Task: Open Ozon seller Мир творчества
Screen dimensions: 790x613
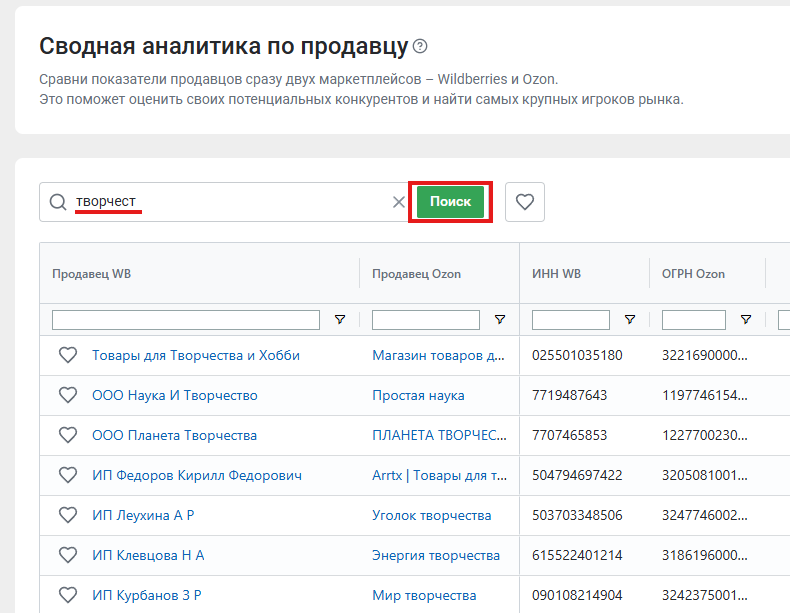Action: (424, 595)
